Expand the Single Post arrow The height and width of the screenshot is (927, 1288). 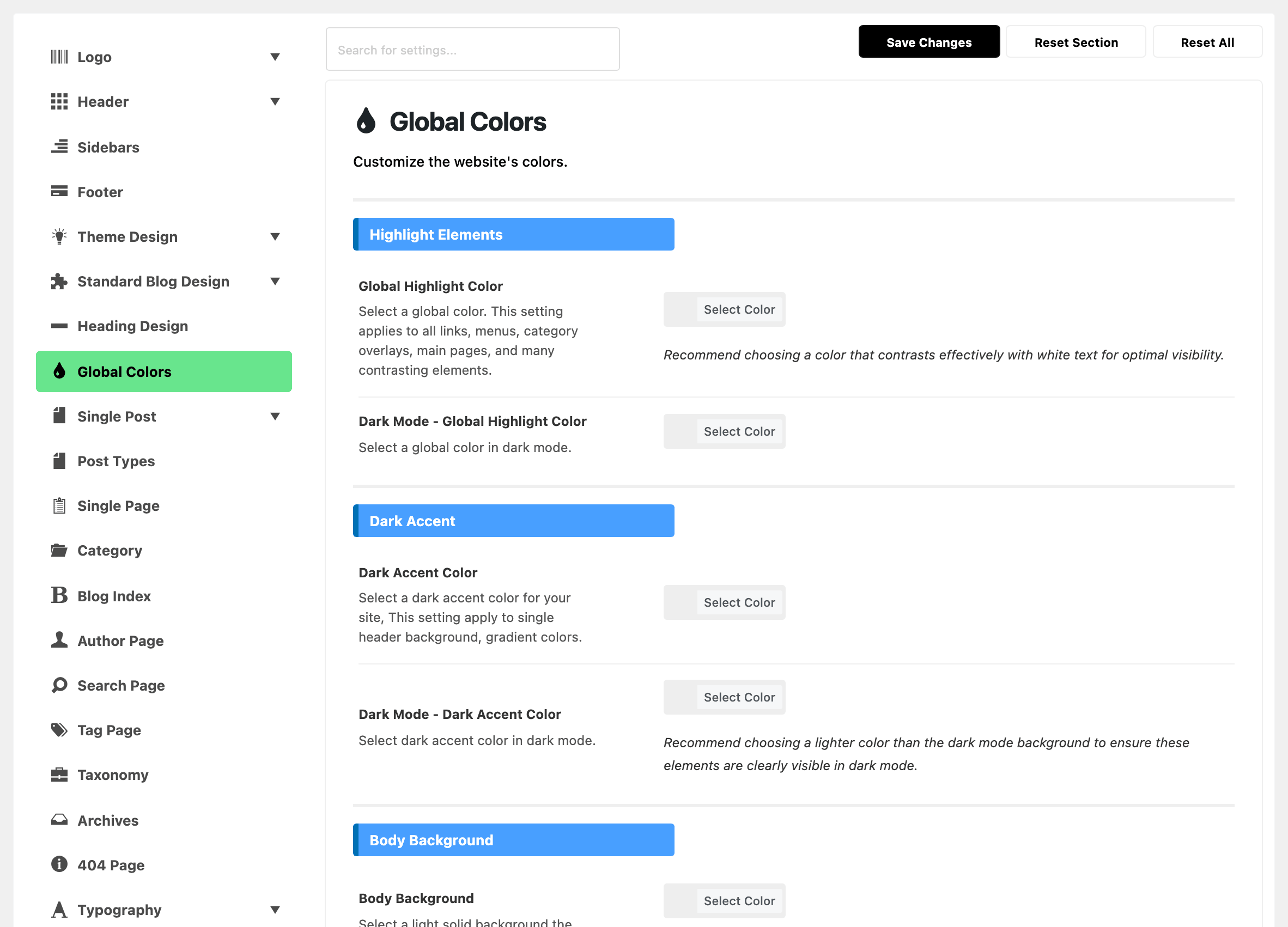tap(275, 417)
